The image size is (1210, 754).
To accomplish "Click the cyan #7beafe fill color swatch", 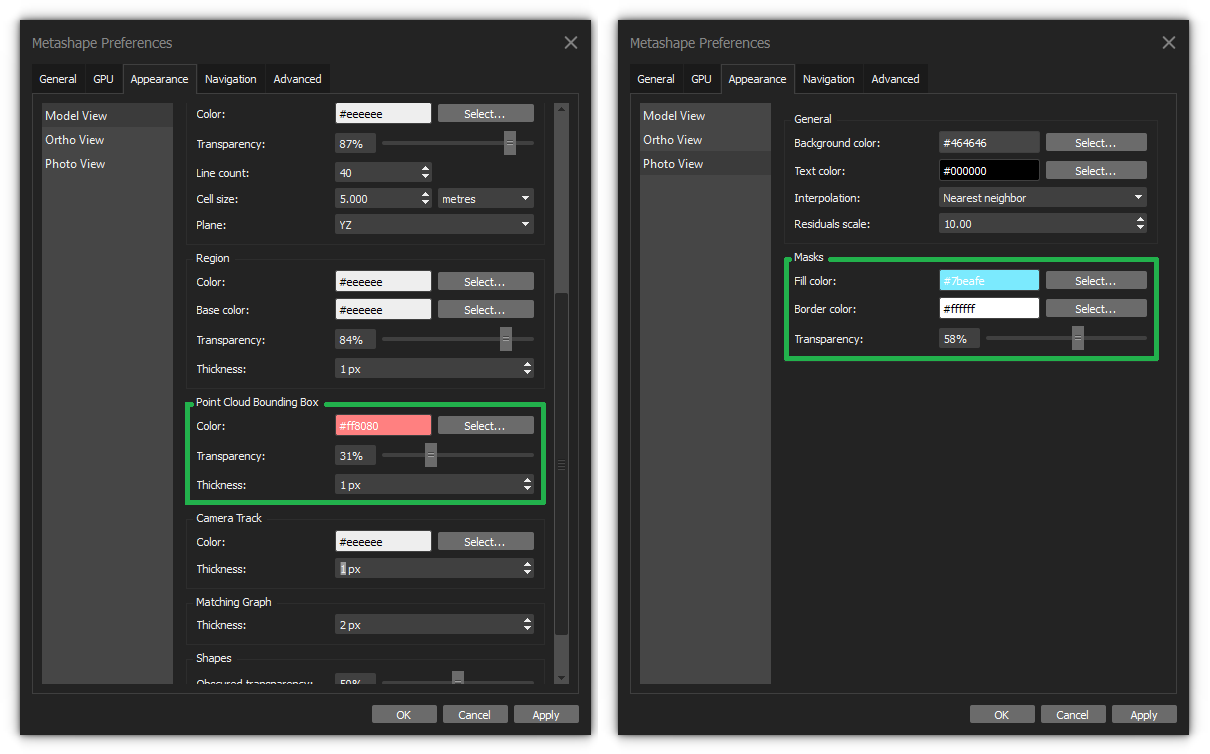I will point(989,281).
